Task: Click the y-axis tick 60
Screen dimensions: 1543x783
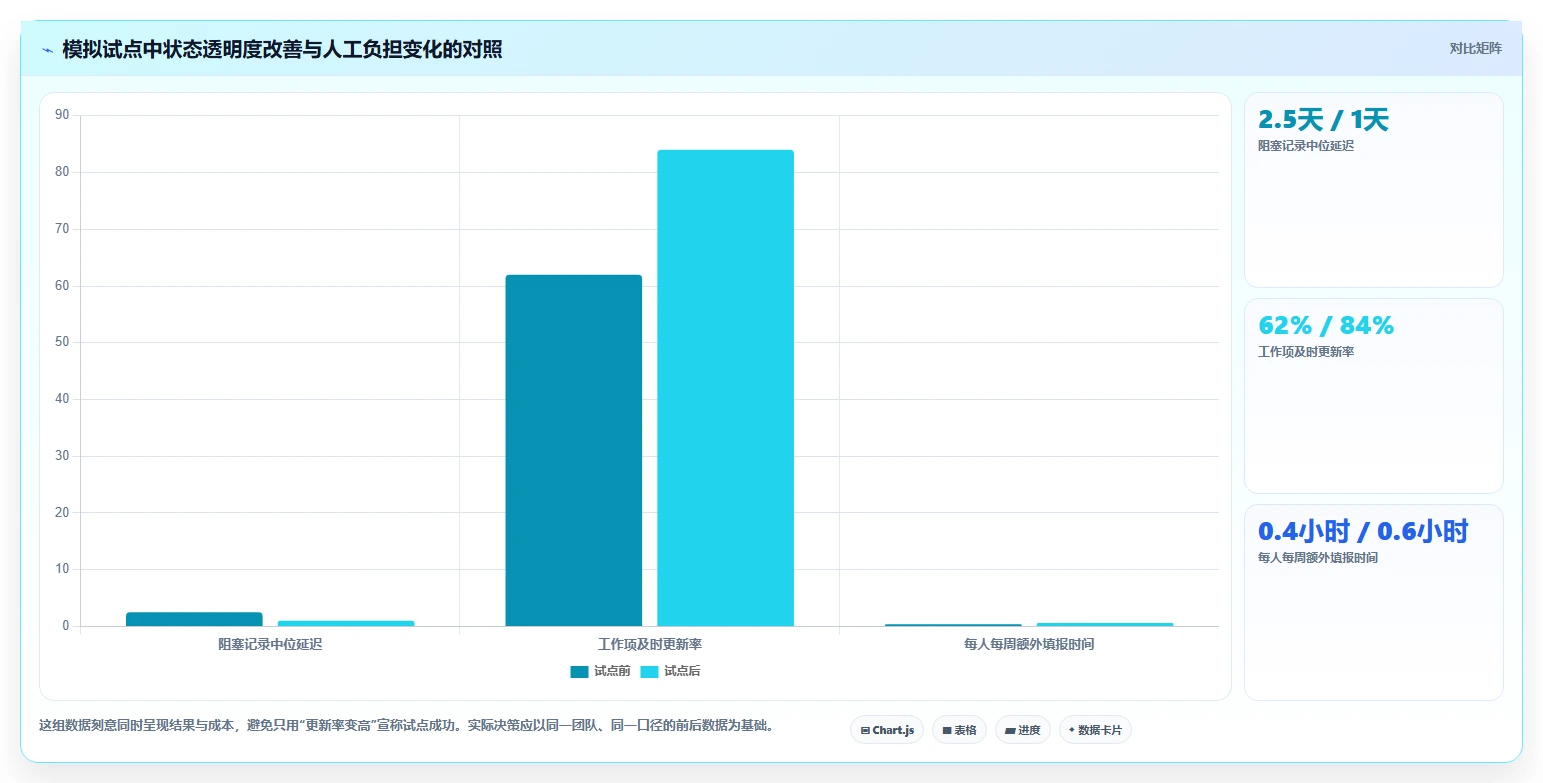Action: (x=62, y=286)
